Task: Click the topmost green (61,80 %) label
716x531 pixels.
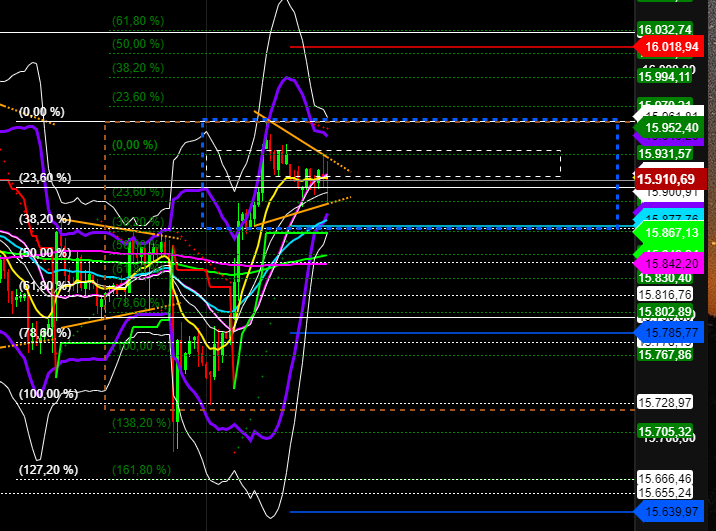Action: tap(138, 21)
